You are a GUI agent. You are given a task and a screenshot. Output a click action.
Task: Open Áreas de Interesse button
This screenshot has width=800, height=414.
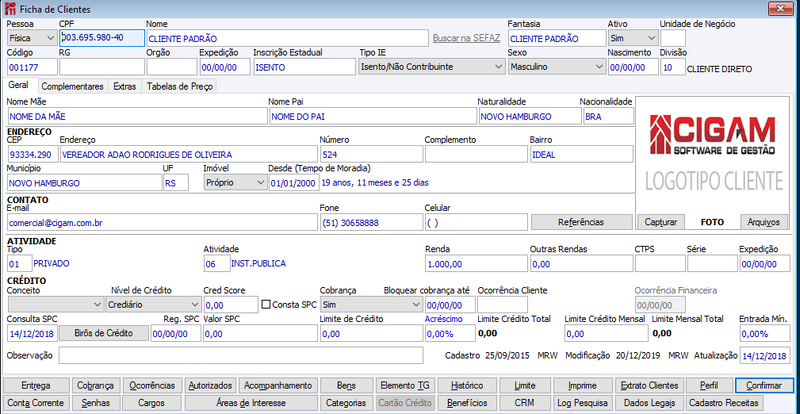coord(251,402)
